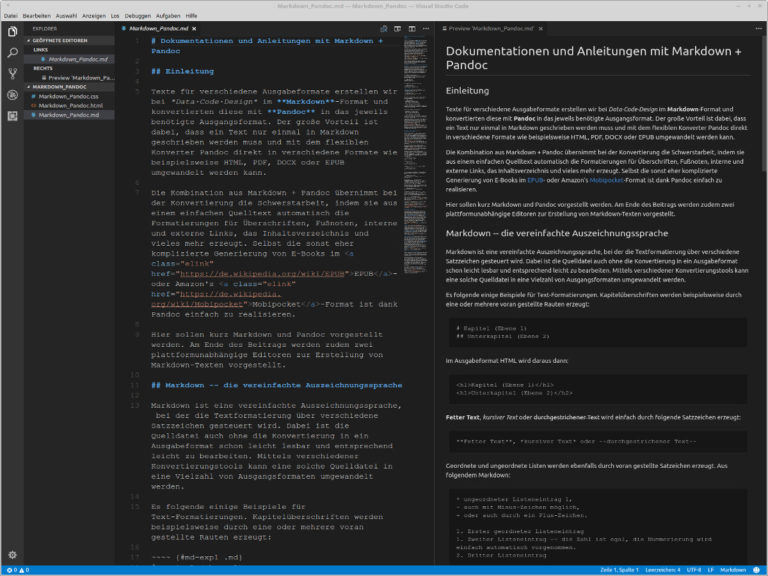Screen dimensions: 768x576
Task: Click line number 13 in the editor gutter
Action: click(x=134, y=406)
